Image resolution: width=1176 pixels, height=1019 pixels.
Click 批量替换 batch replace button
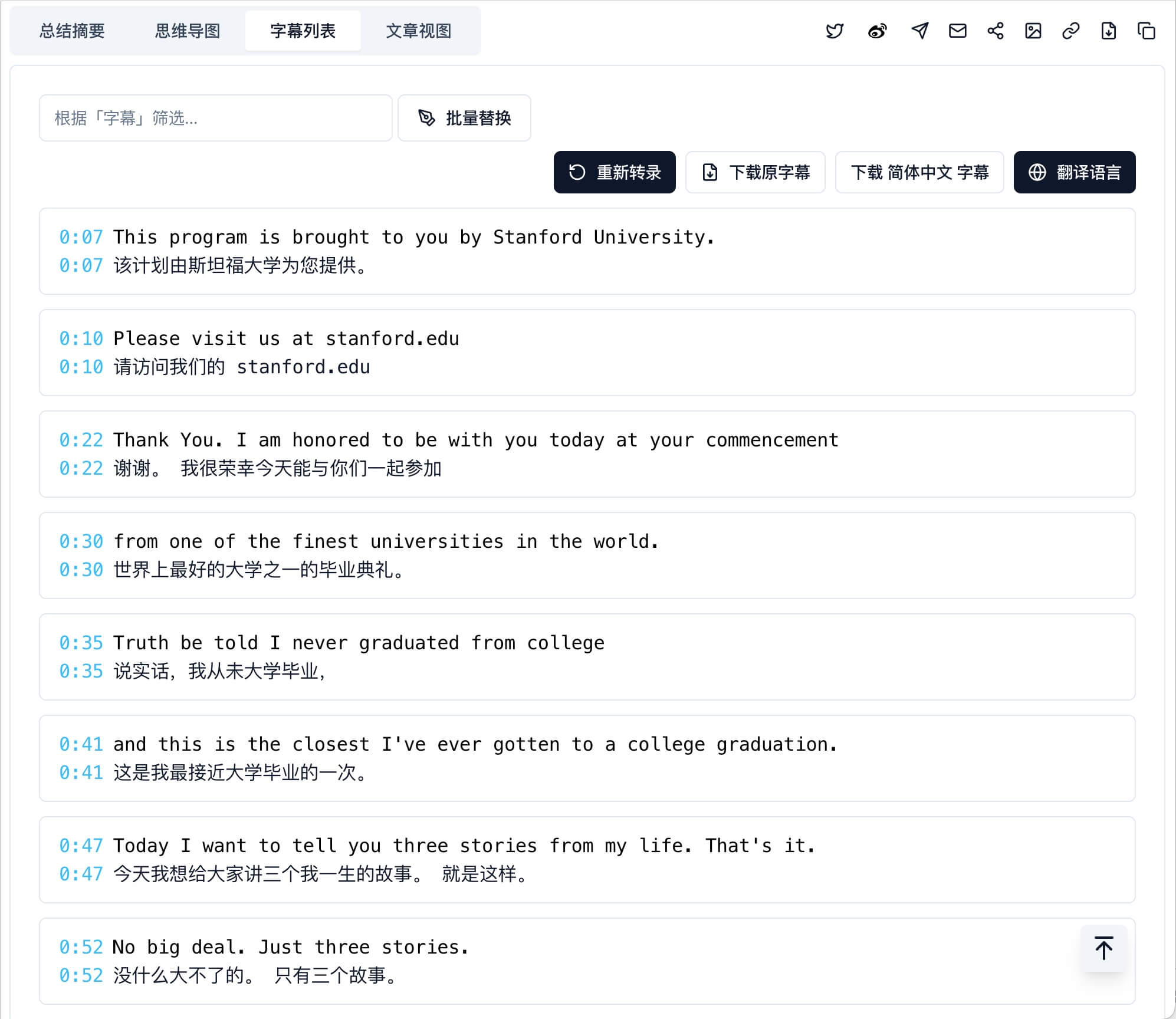pyautogui.click(x=464, y=118)
